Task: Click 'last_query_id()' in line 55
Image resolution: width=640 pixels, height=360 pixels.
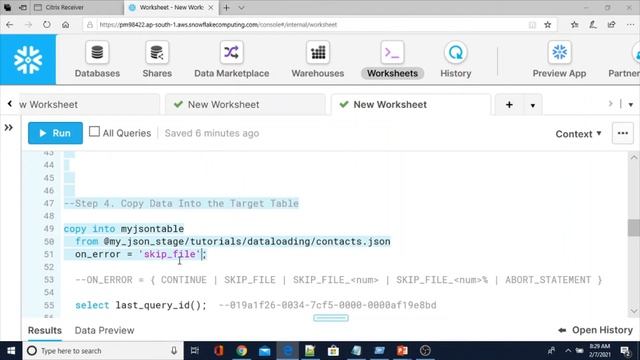Action: coord(158,305)
